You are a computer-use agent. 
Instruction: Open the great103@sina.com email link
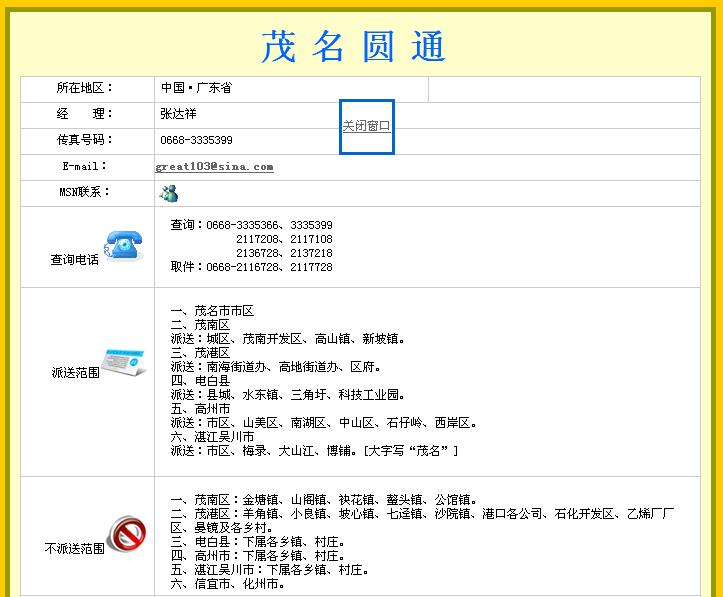214,167
